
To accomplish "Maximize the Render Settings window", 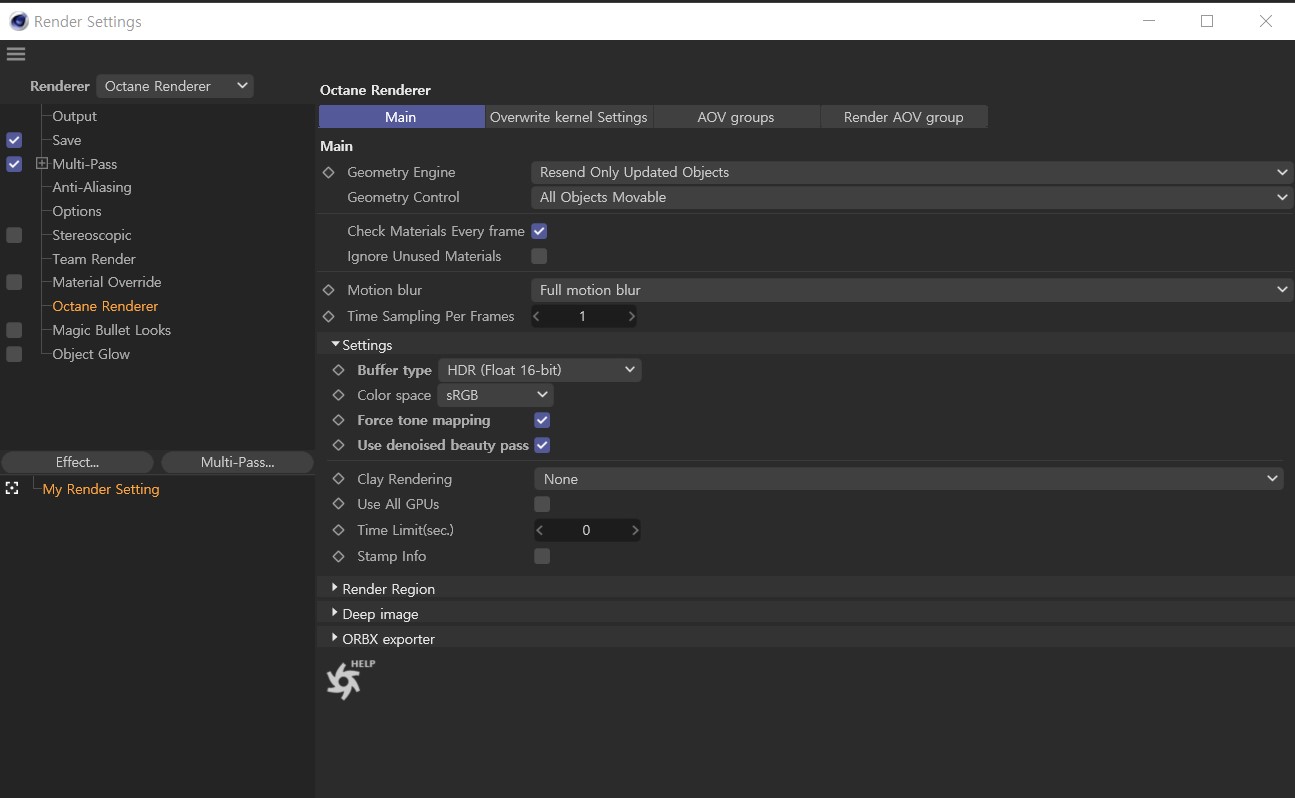I will click(x=1207, y=21).
